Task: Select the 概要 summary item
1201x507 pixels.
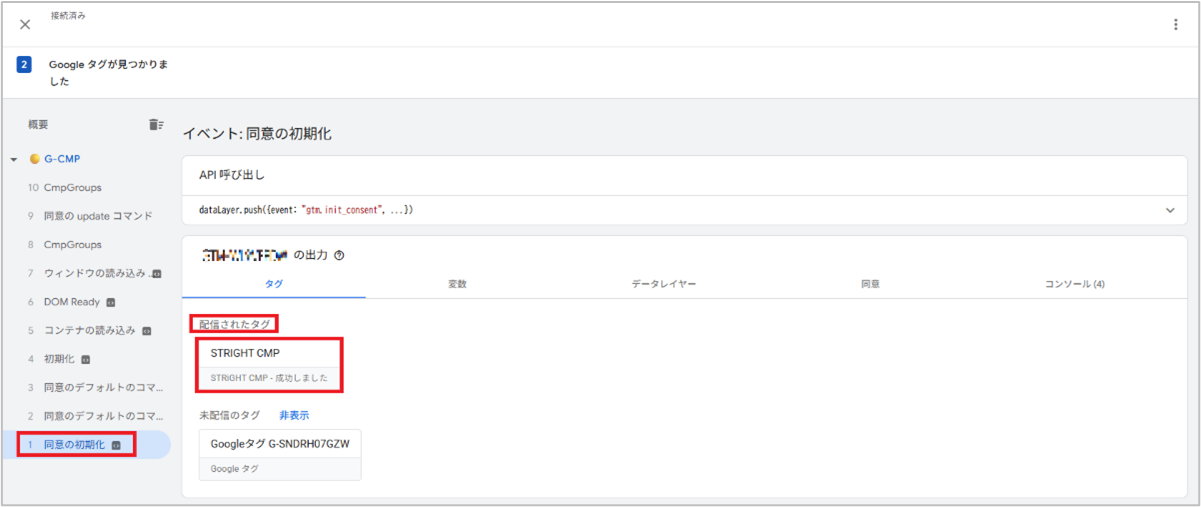Action: [x=38, y=125]
